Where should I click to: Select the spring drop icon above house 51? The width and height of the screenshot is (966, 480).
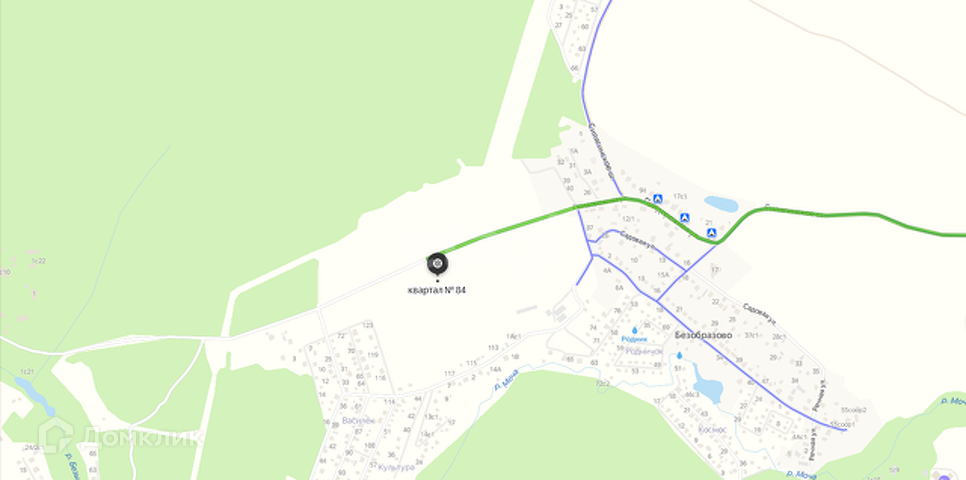point(679,356)
